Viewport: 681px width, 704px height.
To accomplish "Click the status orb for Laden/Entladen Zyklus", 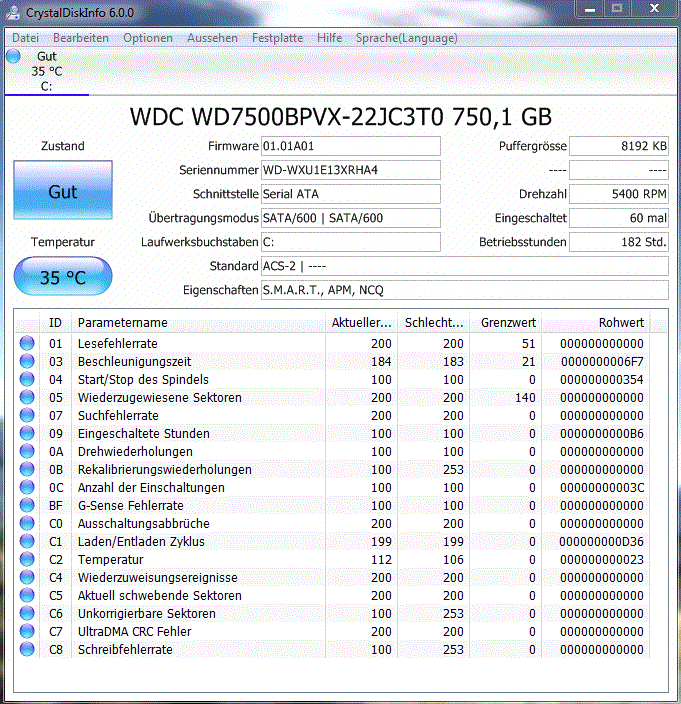I will (27, 541).
